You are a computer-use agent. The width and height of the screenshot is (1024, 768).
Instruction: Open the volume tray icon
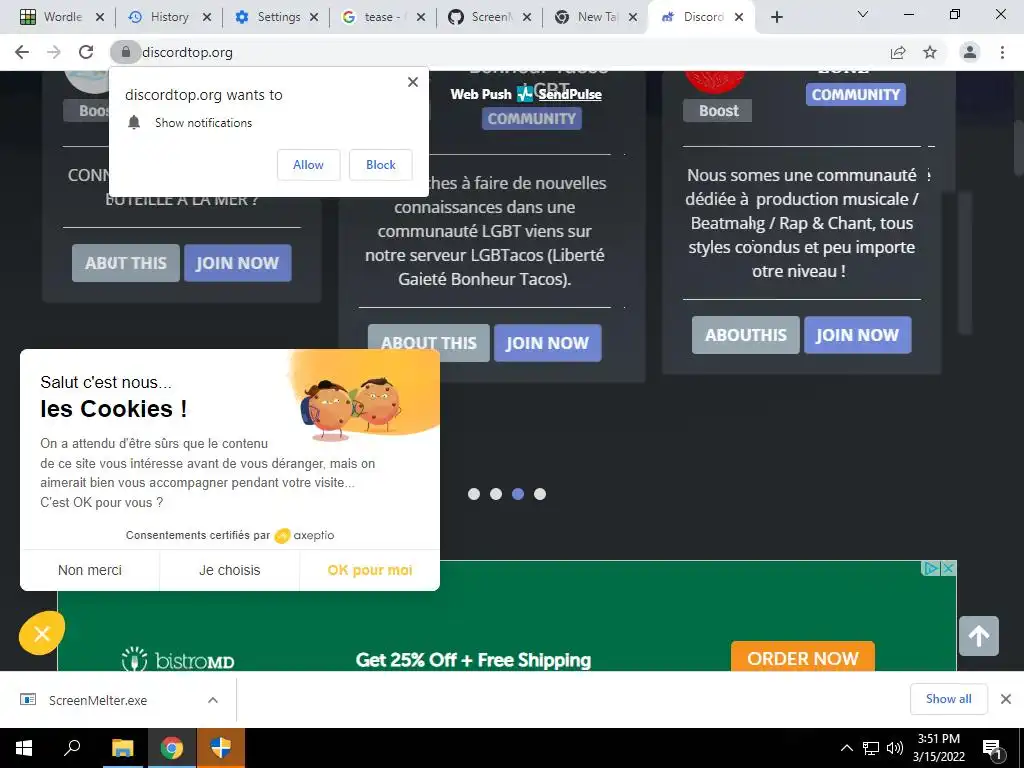tap(895, 748)
